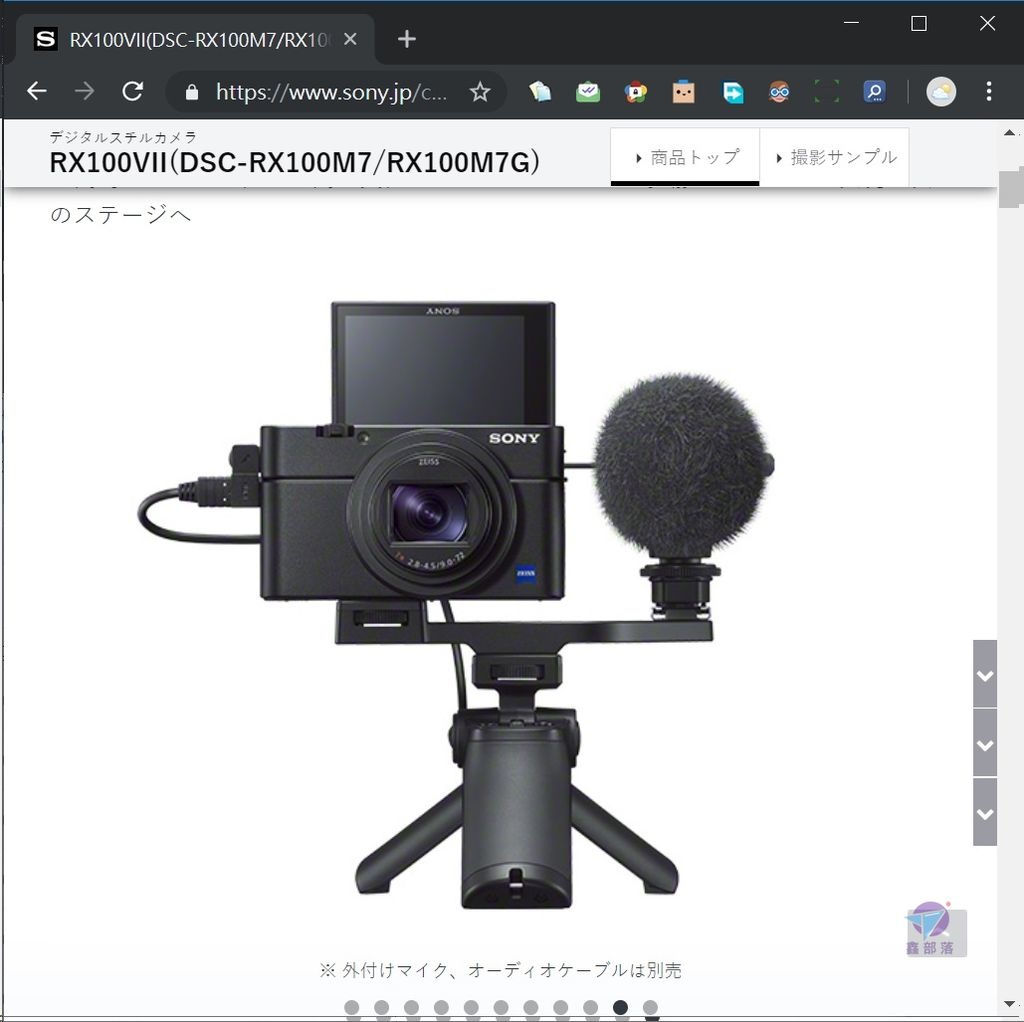Viewport: 1024px width, 1022px height.
Task: Select the third carousel dot
Action: [411, 1008]
